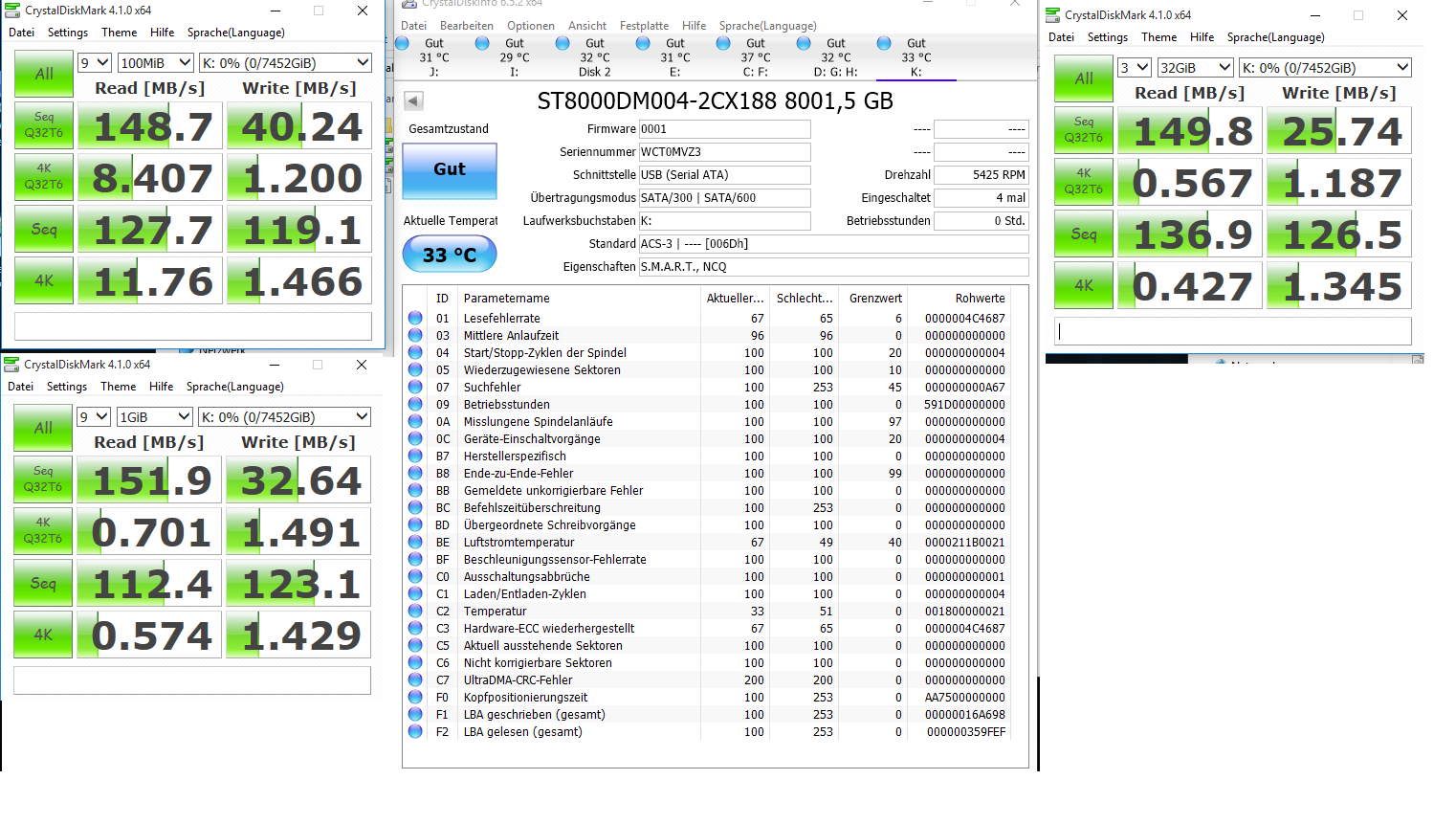This screenshot has height=824, width=1456.
Task: Click drive title ST8000DM004-2CX188 8001,5 GB
Action: [715, 100]
